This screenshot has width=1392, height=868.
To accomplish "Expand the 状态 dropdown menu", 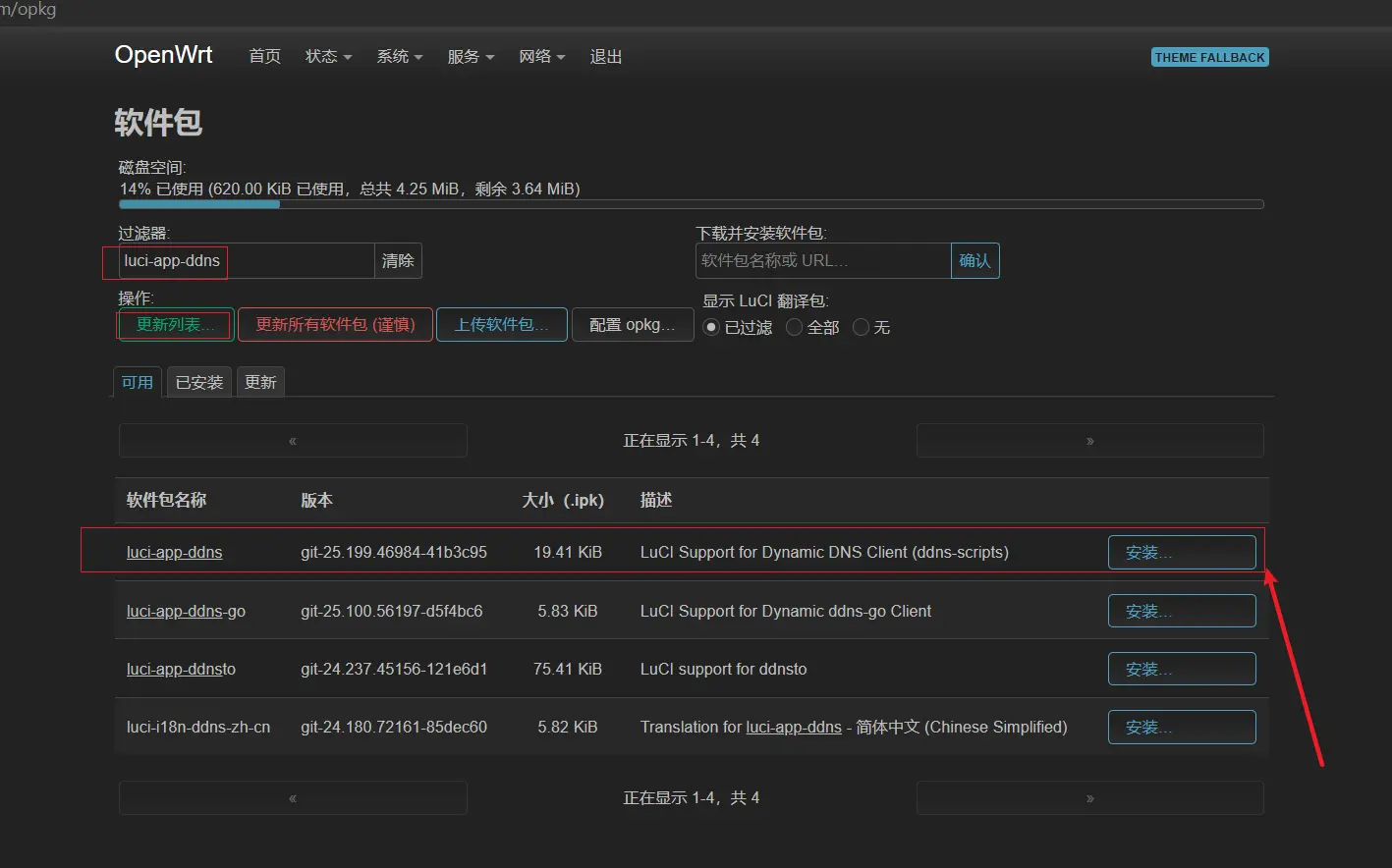I will (x=328, y=57).
